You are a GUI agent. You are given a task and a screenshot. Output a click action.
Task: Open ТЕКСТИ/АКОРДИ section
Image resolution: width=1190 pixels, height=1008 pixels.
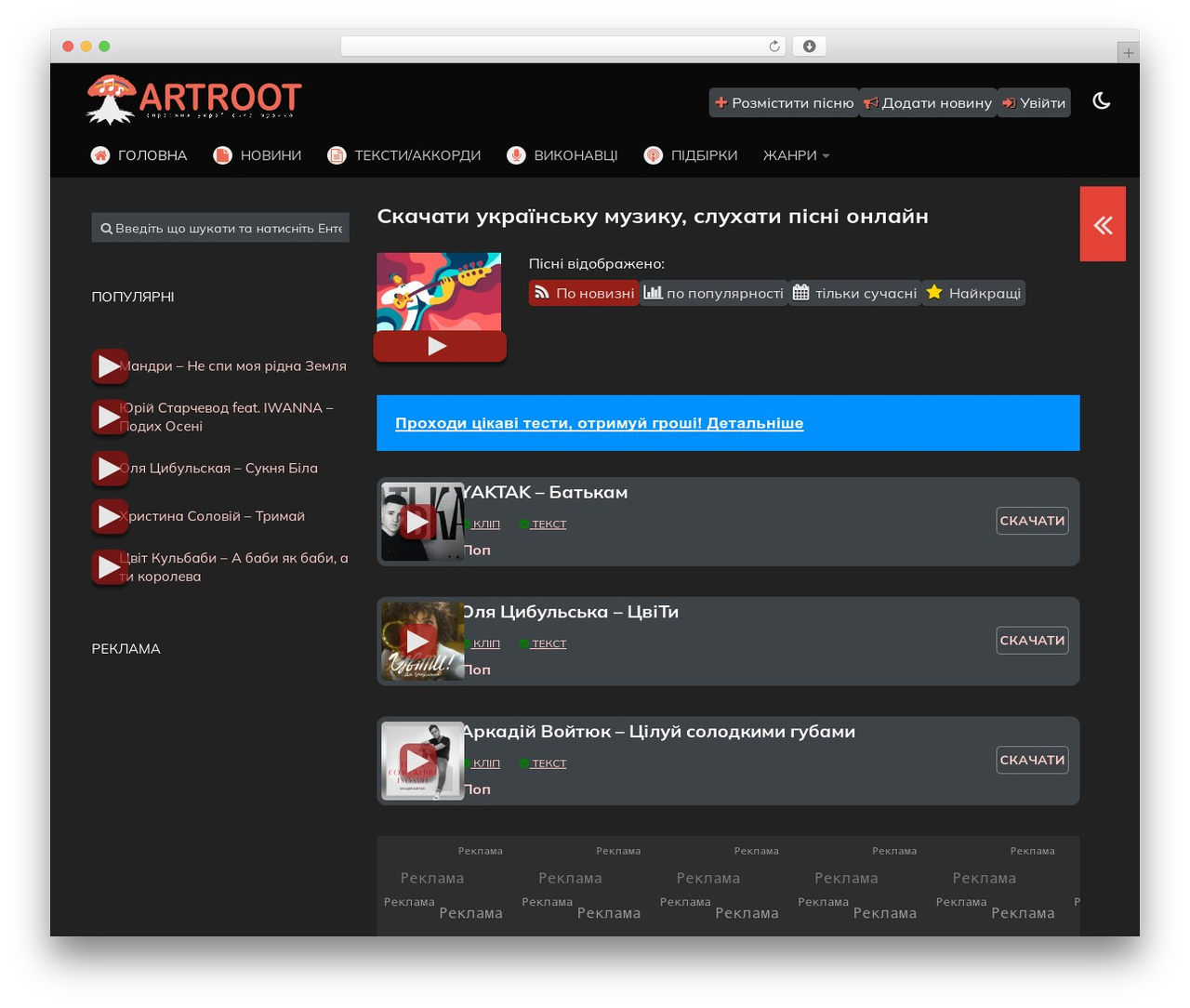click(x=404, y=155)
